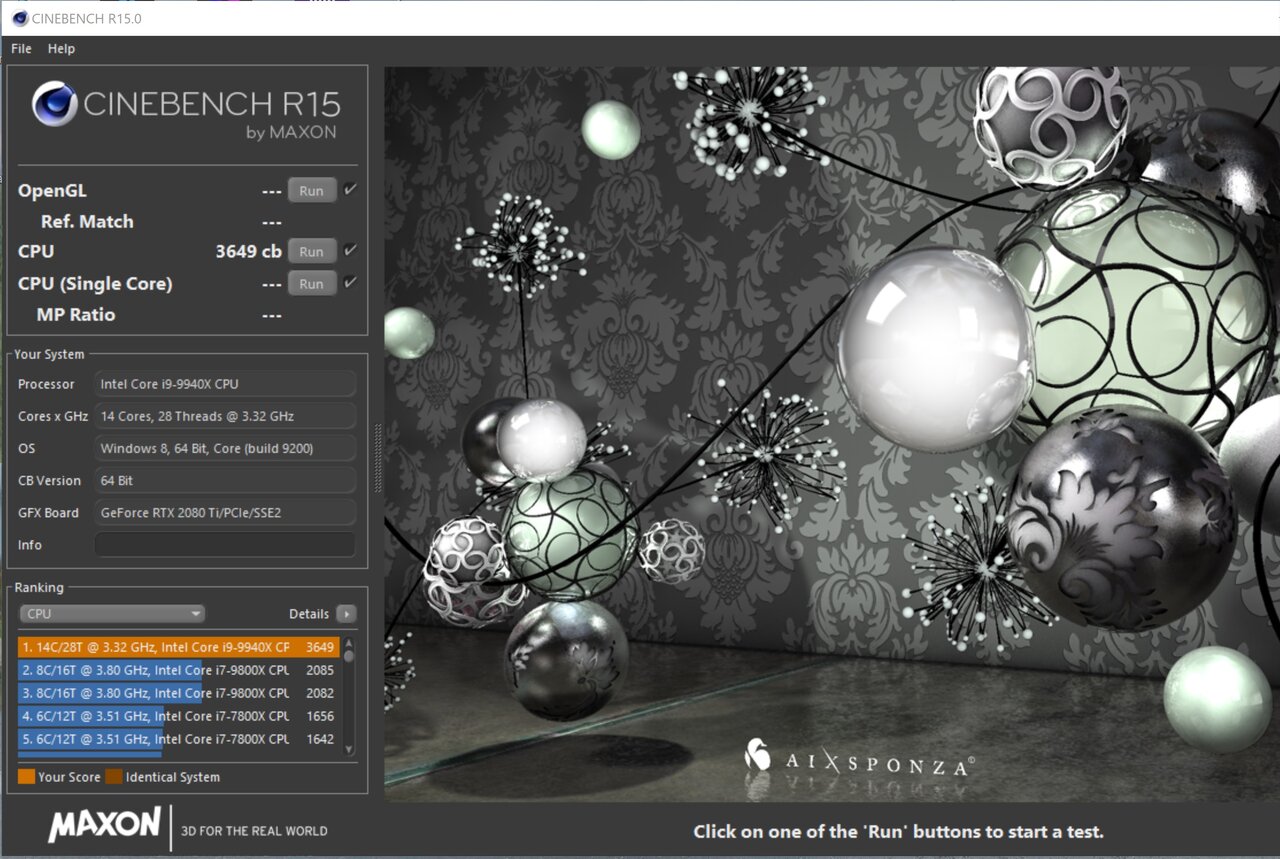The height and width of the screenshot is (859, 1280).
Task: Click the GFX Board field value
Action: (225, 512)
